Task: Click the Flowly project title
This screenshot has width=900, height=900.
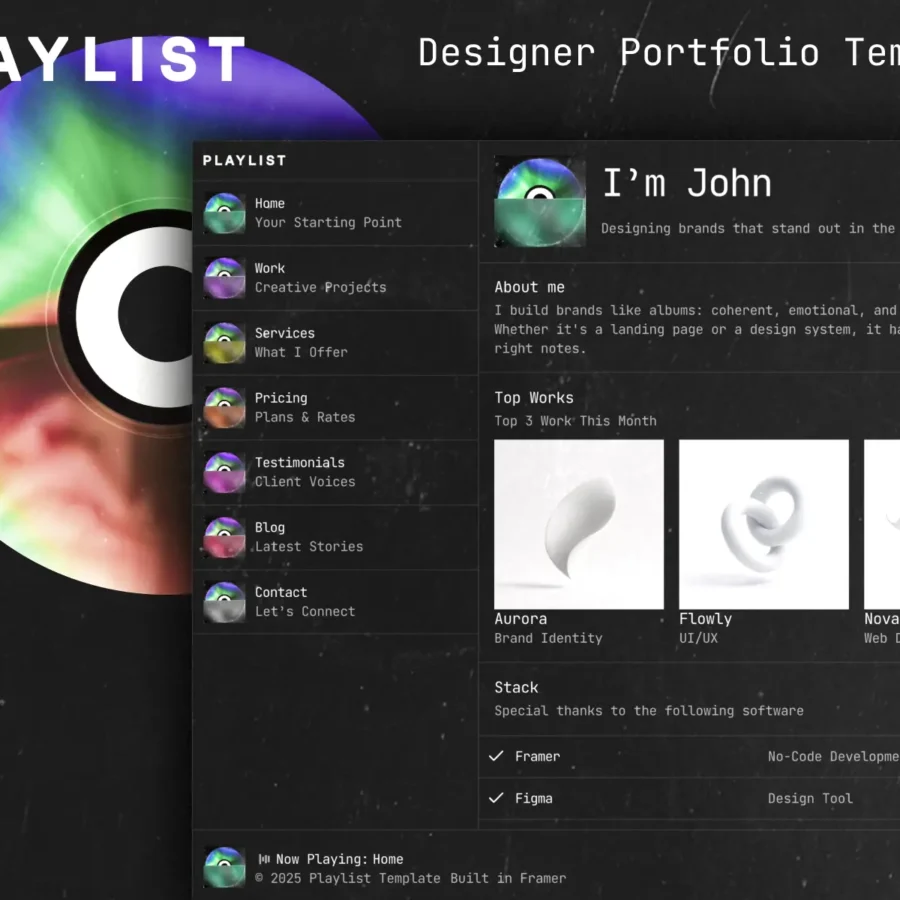Action: tap(705, 619)
